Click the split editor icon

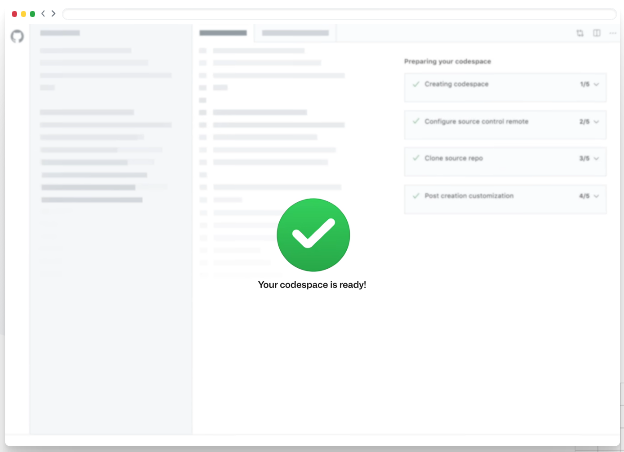(596, 33)
